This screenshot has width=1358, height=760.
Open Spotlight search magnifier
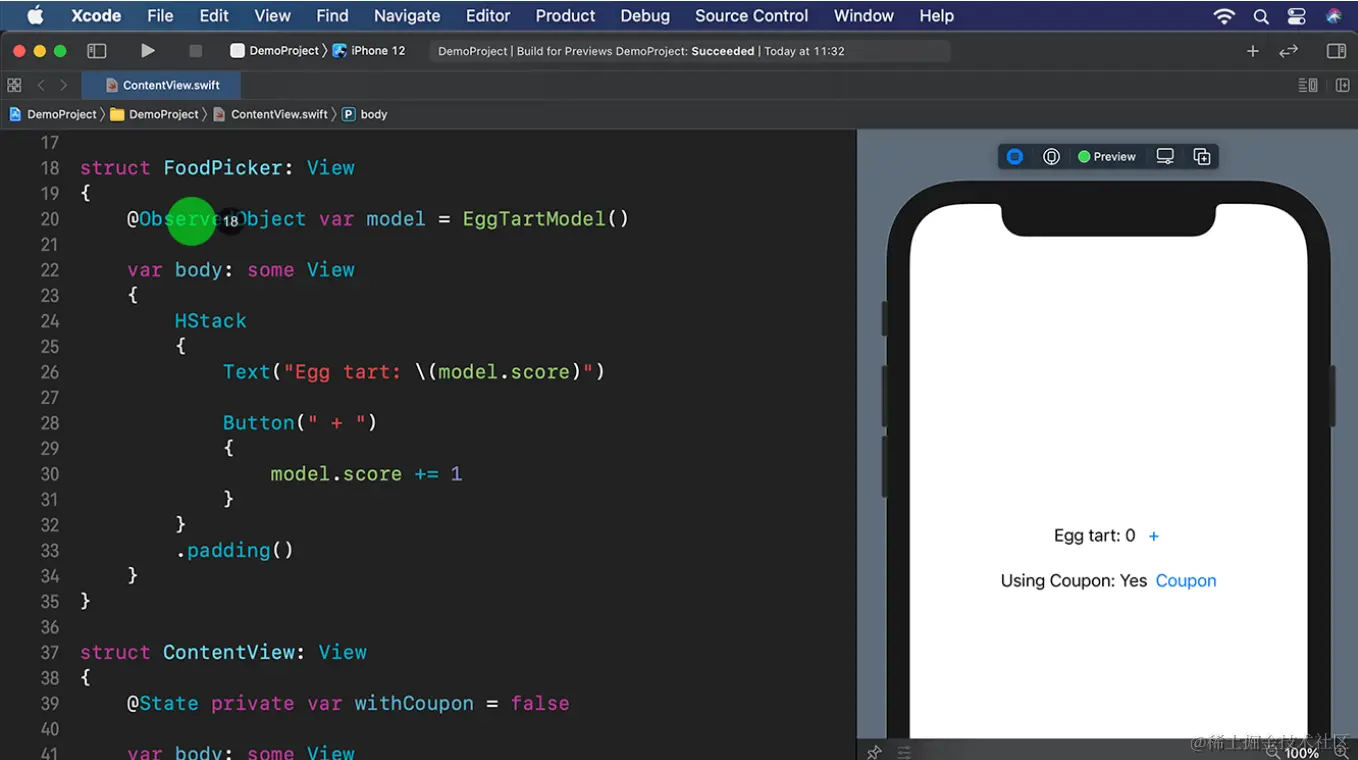pos(1261,16)
